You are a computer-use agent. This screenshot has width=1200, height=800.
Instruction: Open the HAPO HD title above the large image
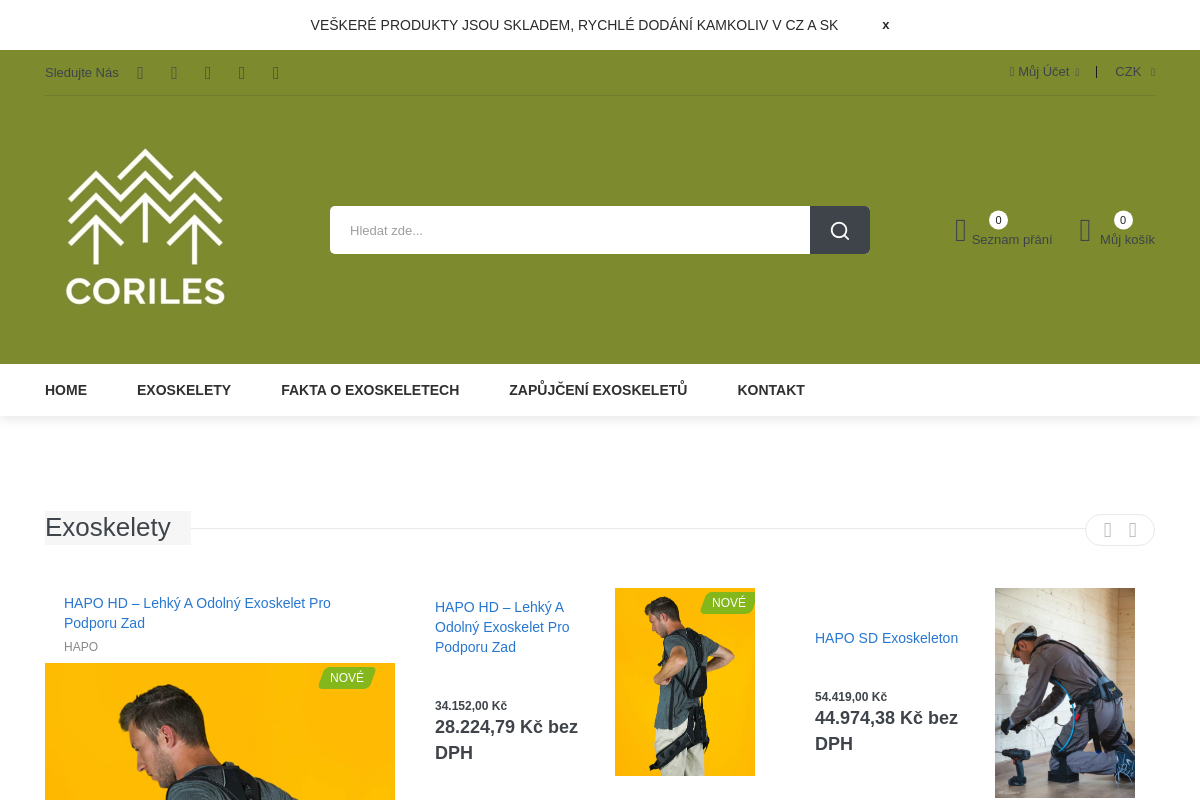[197, 613]
